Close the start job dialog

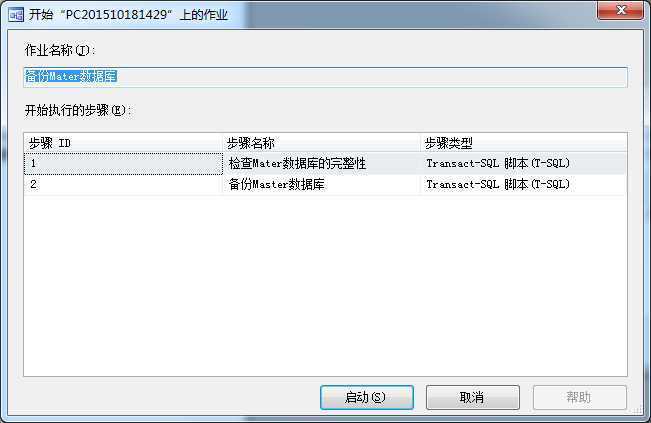621,10
